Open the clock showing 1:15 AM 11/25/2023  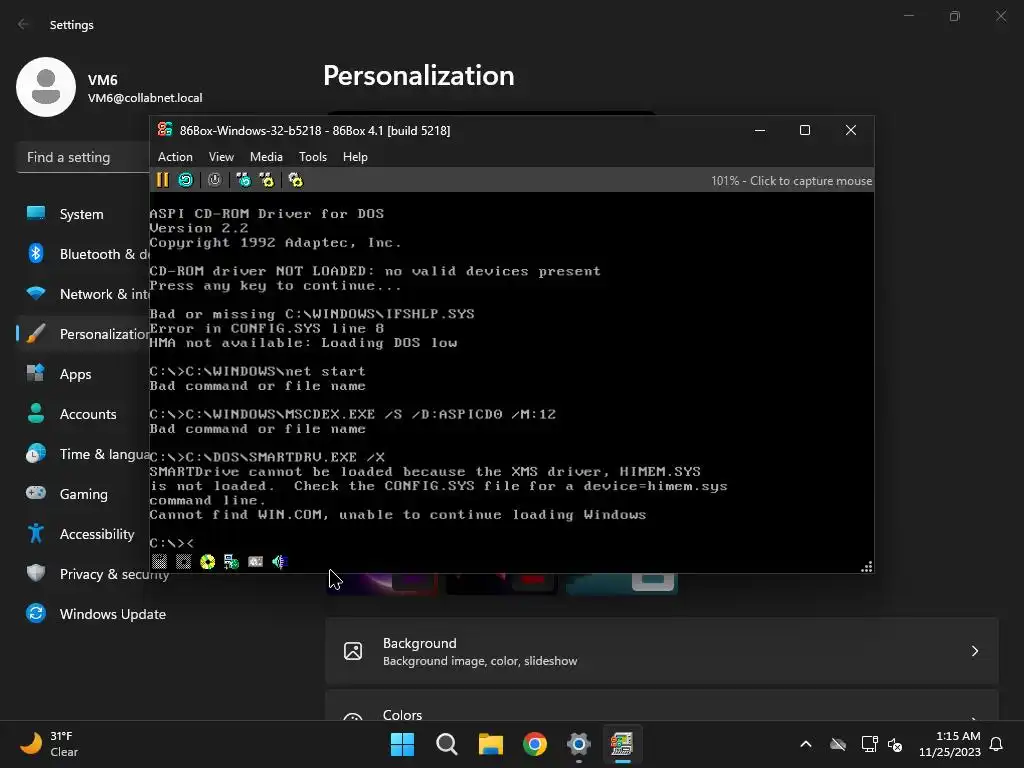point(950,744)
